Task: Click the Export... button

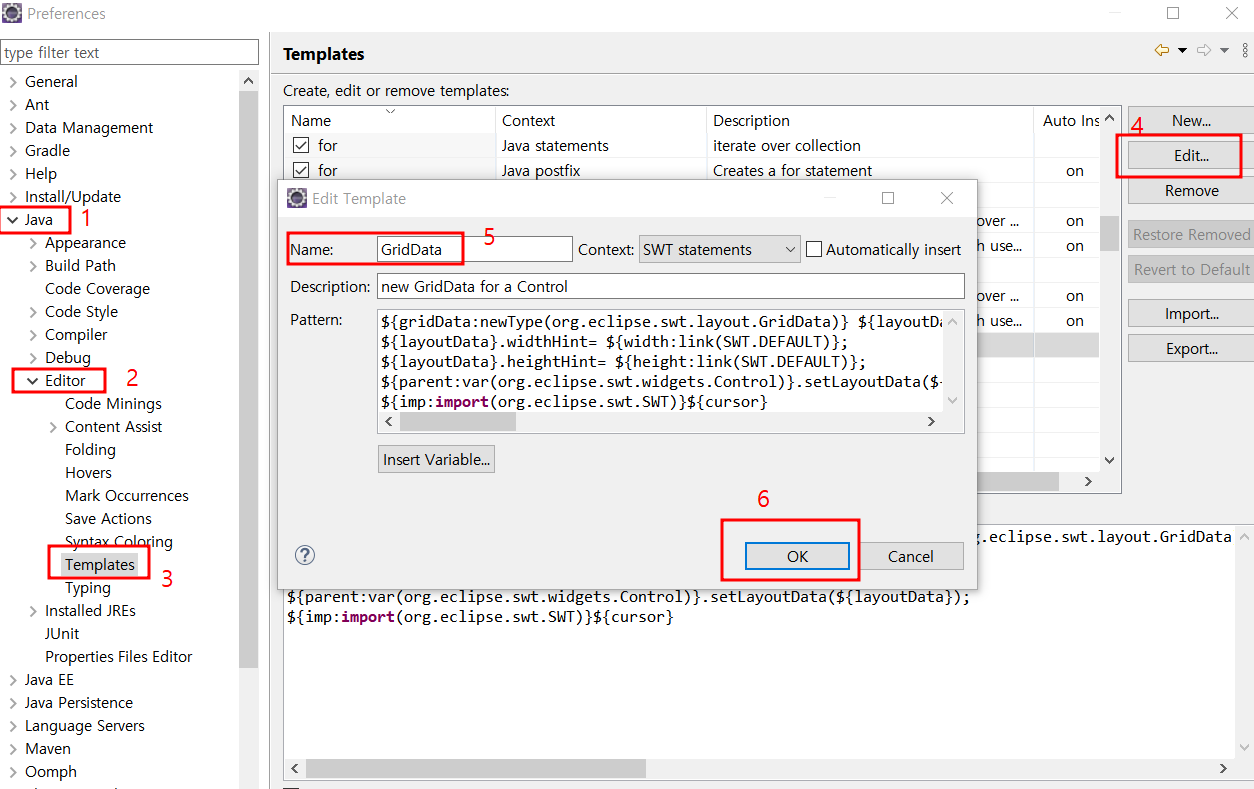Action: point(1190,349)
